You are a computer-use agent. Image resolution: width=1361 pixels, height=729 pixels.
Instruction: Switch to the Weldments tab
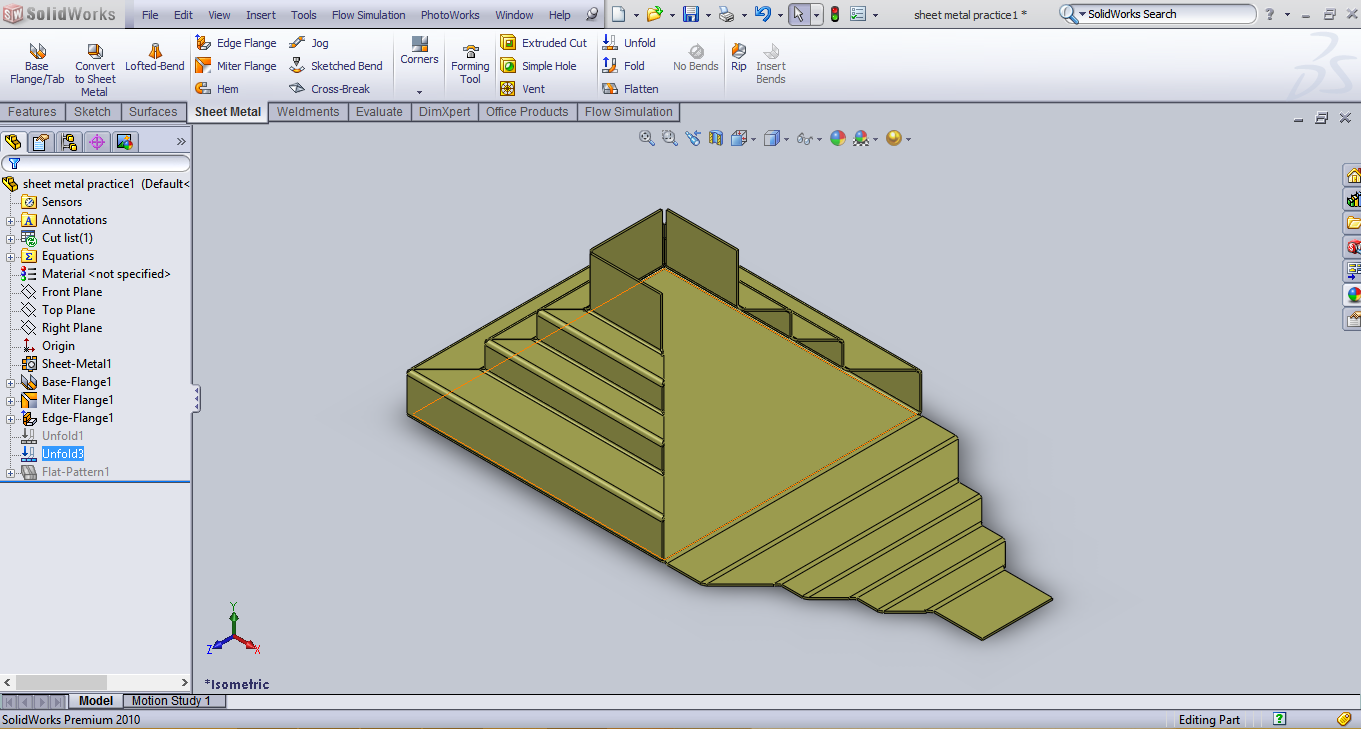tap(308, 111)
